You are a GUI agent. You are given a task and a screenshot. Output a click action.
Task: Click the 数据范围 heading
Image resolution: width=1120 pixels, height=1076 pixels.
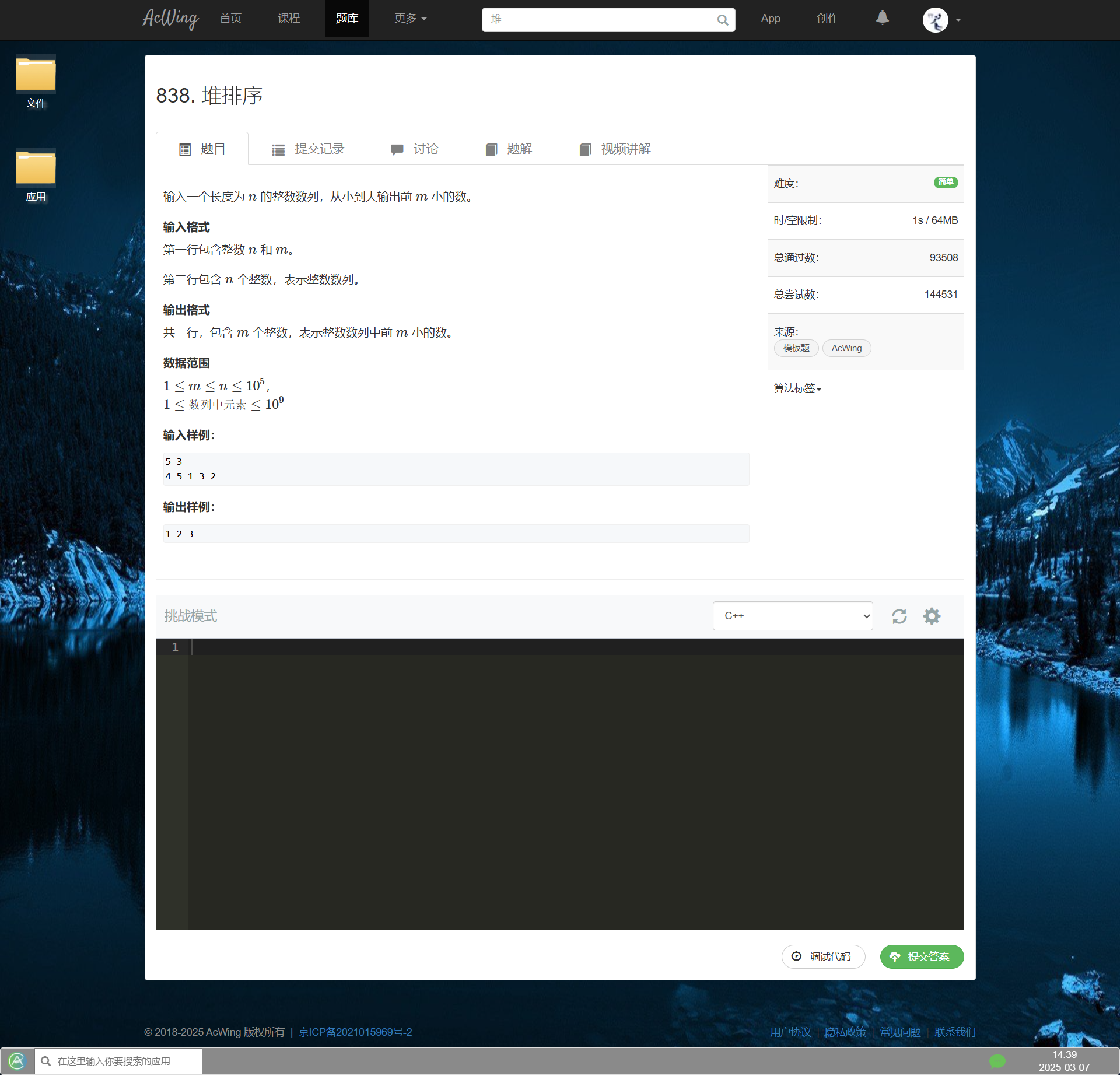coord(186,363)
